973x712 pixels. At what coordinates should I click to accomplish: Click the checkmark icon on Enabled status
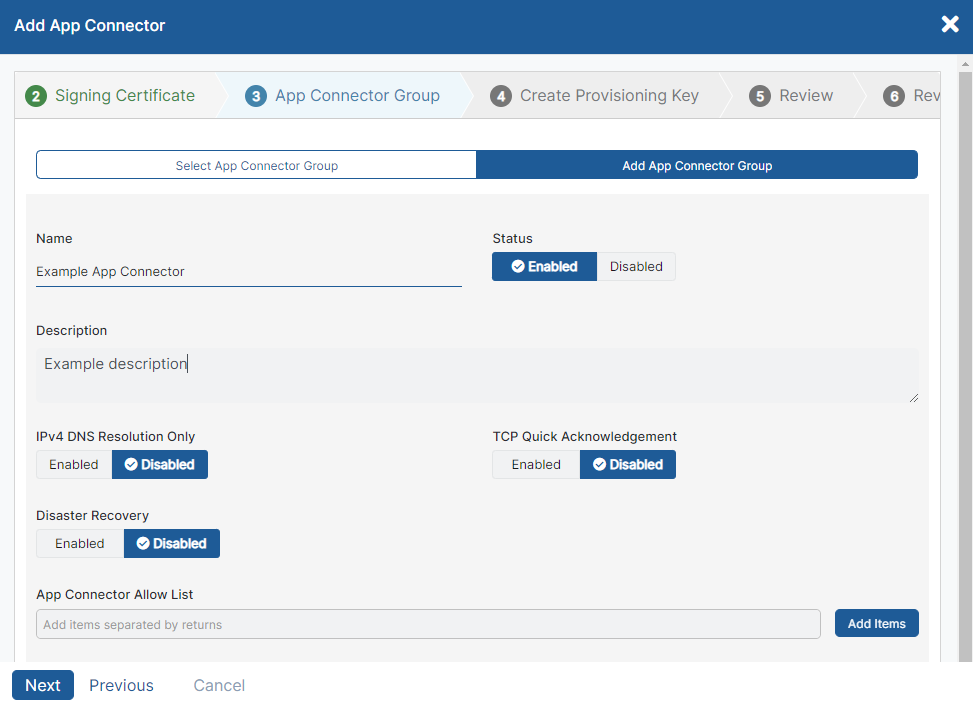[x=516, y=266]
